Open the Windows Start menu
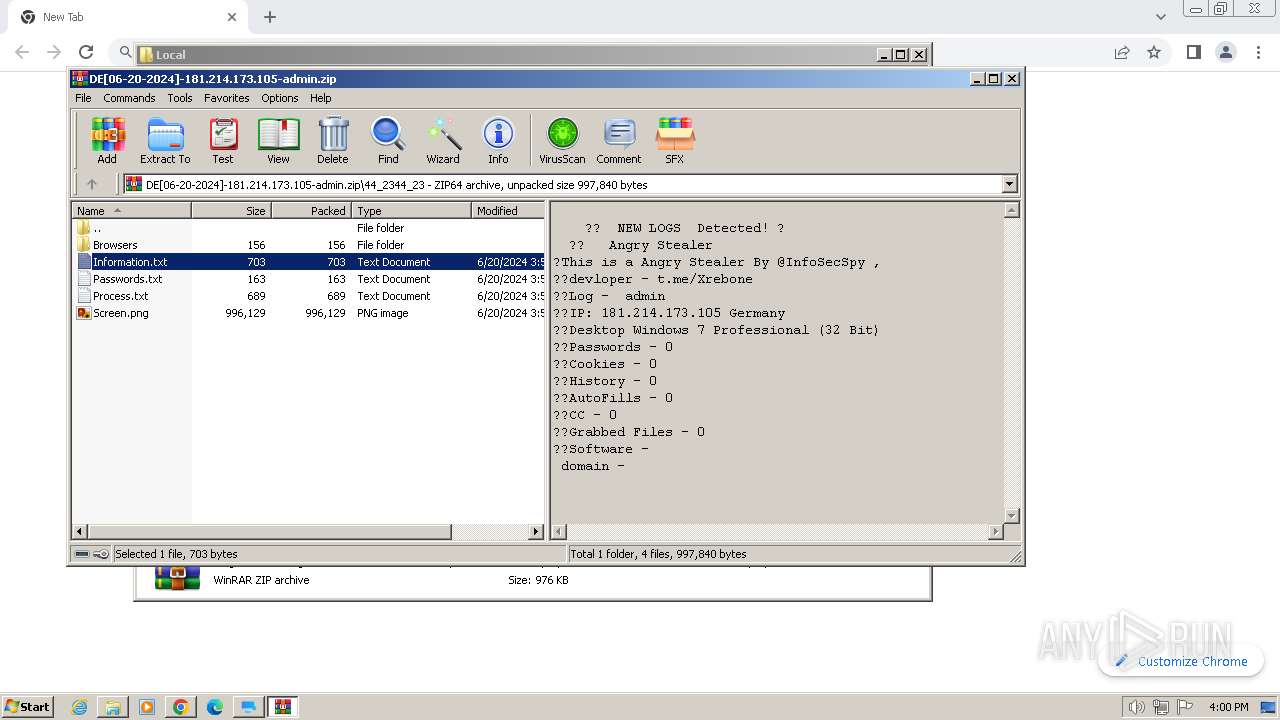The width and height of the screenshot is (1280, 720). coord(28,706)
